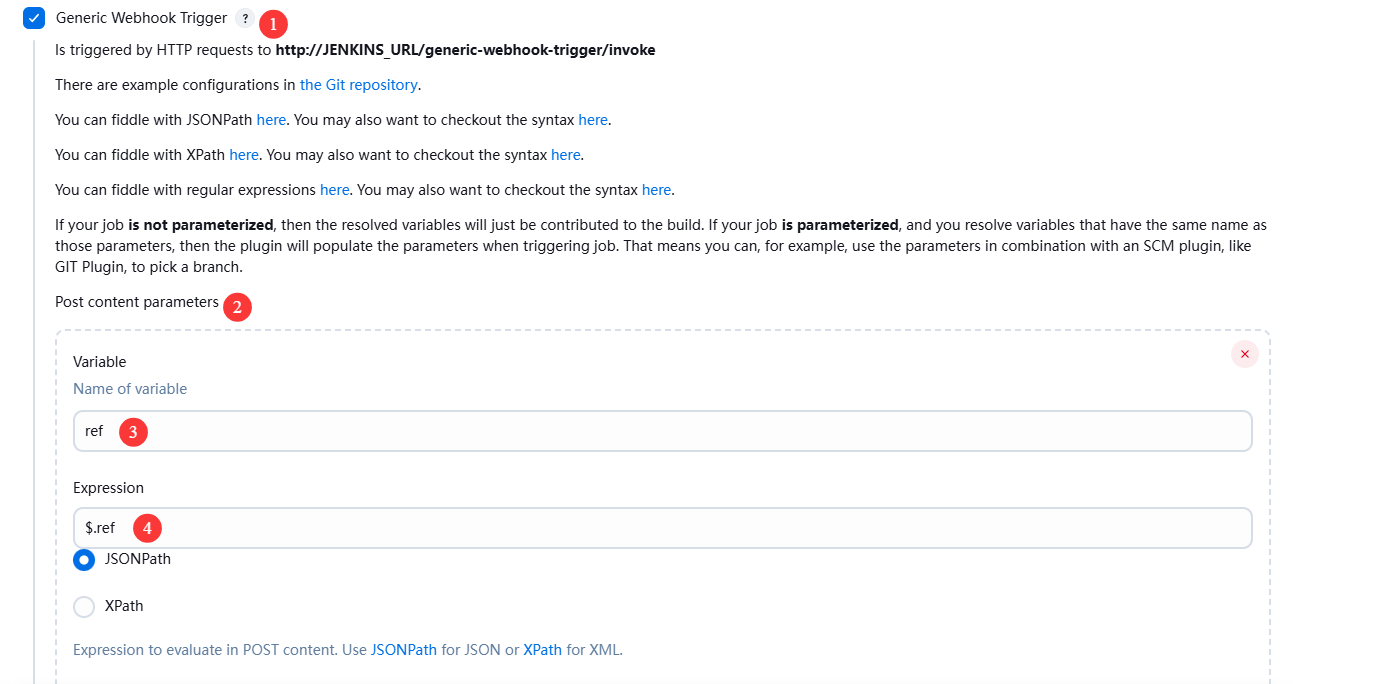1380x684 pixels.
Task: Click the red annotation badge numbered 1
Action: coord(273,23)
